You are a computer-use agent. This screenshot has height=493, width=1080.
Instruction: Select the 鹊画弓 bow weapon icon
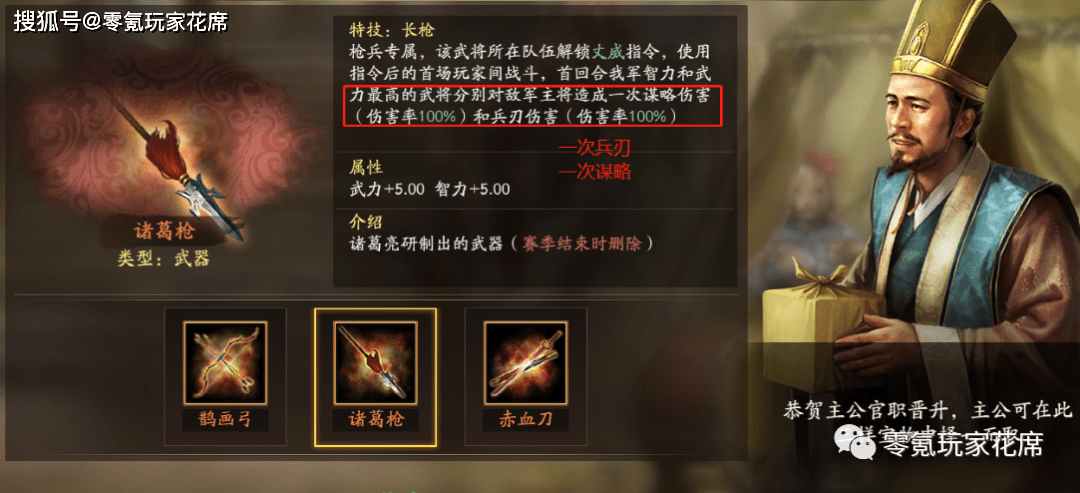coord(225,362)
